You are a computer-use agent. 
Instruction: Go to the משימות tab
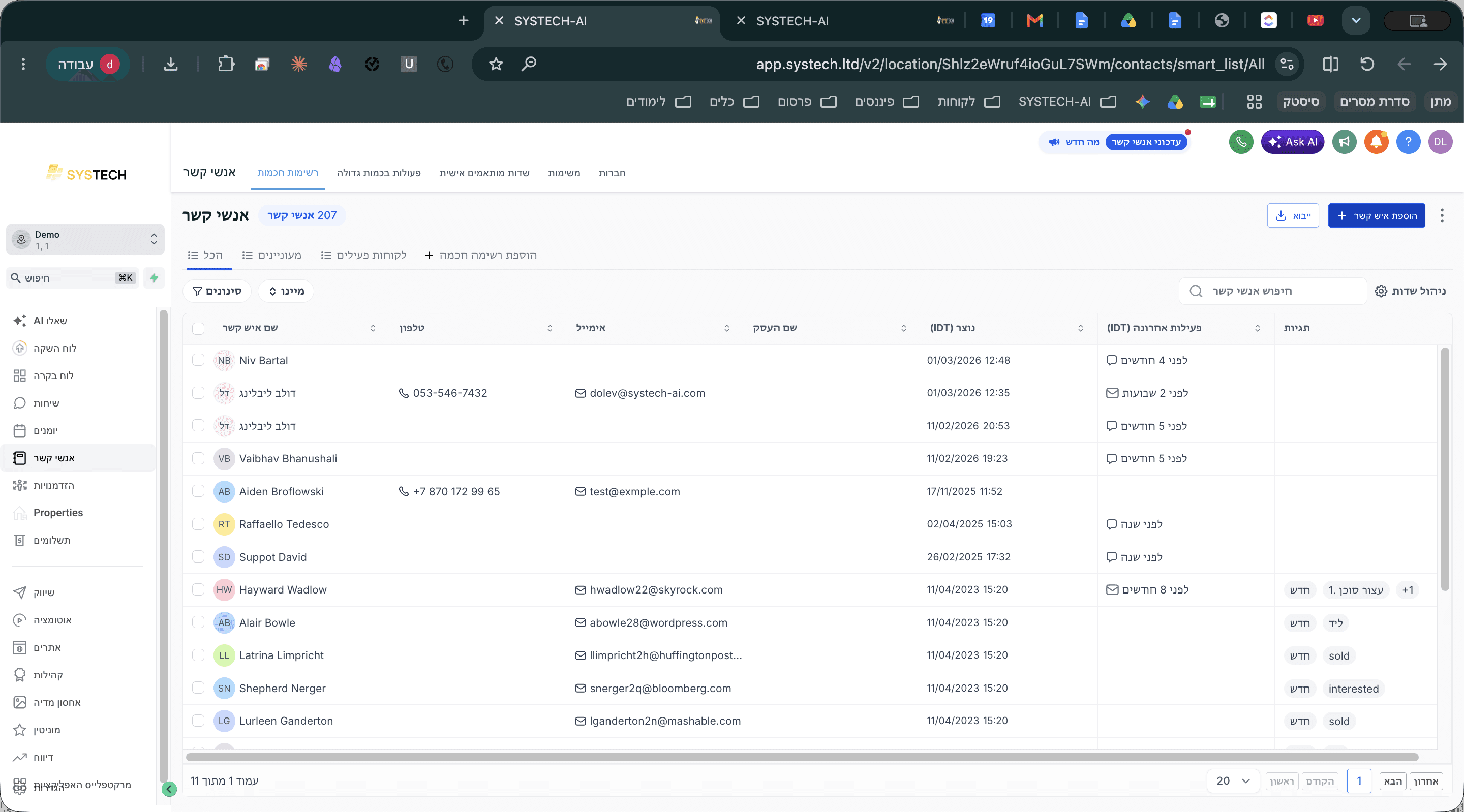click(x=564, y=173)
